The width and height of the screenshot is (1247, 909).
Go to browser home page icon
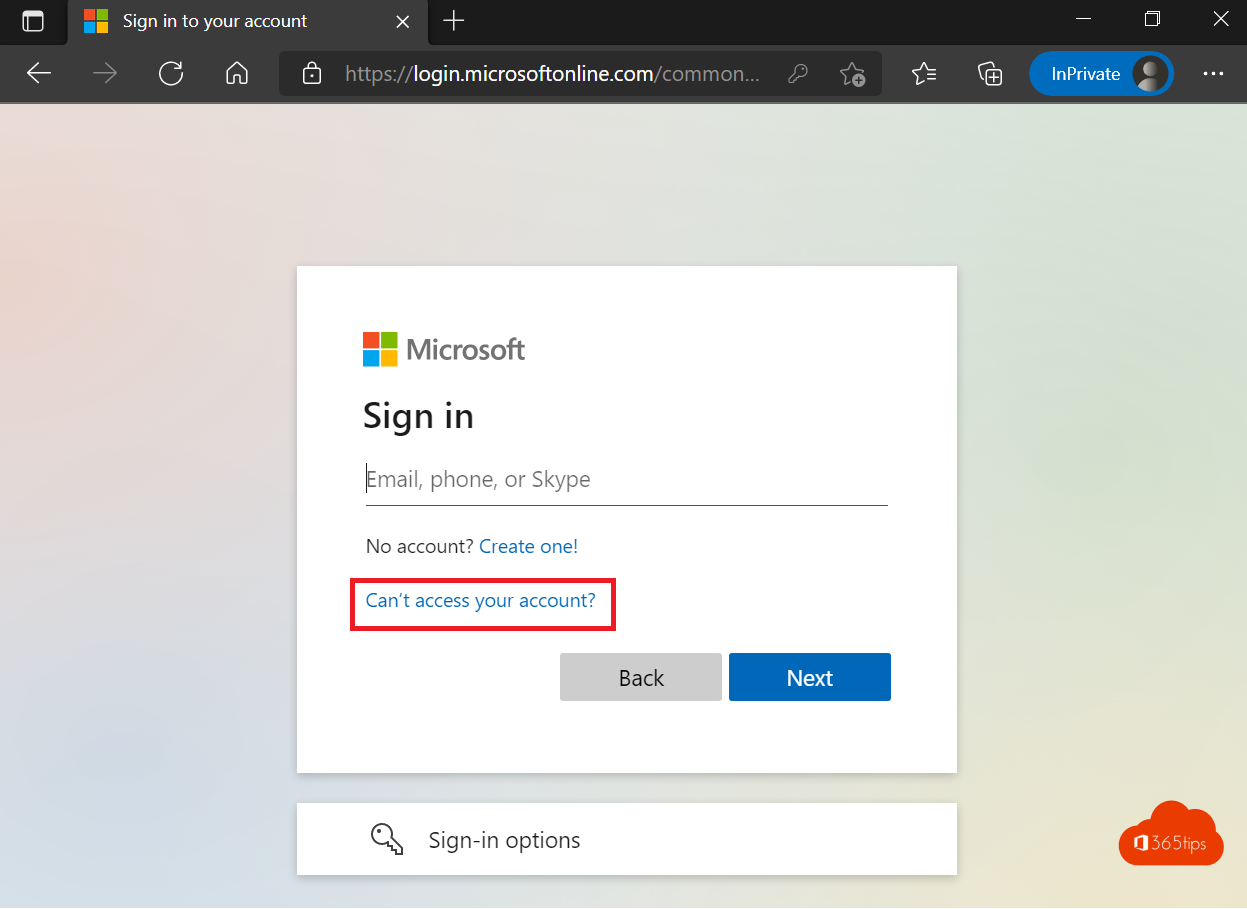(x=237, y=73)
